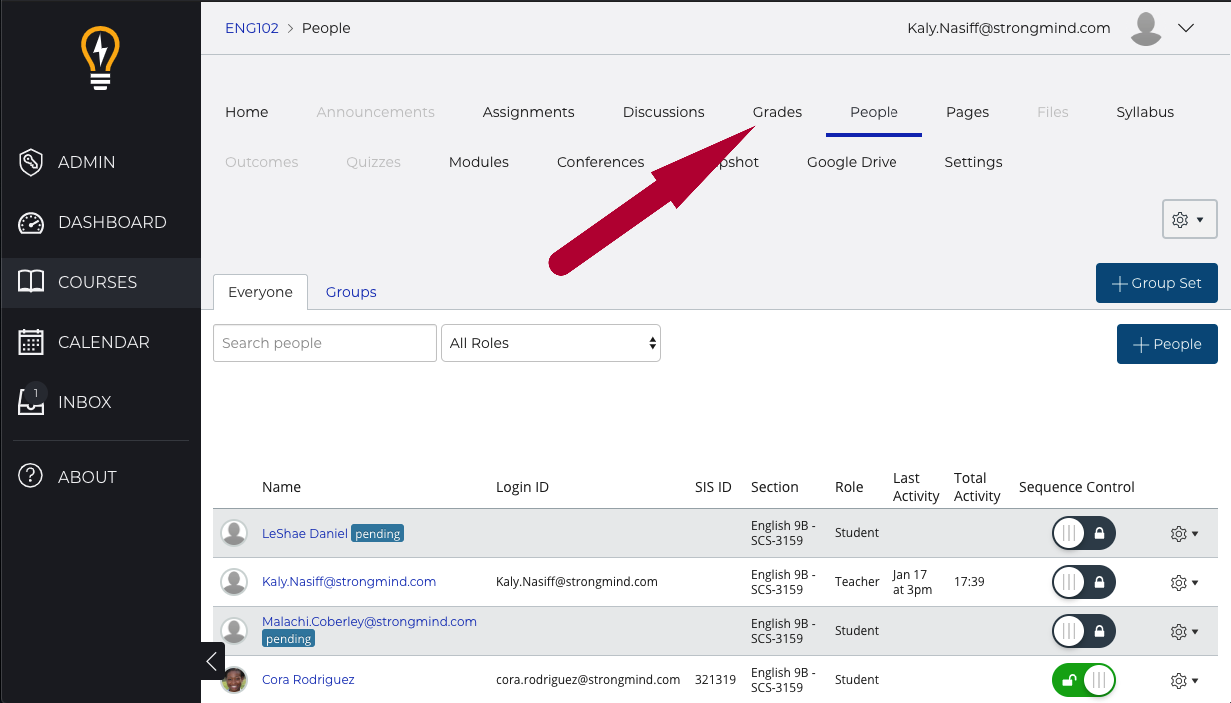Viewport: 1231px width, 703px height.
Task: Switch to the Everyone tab
Action: point(260,292)
